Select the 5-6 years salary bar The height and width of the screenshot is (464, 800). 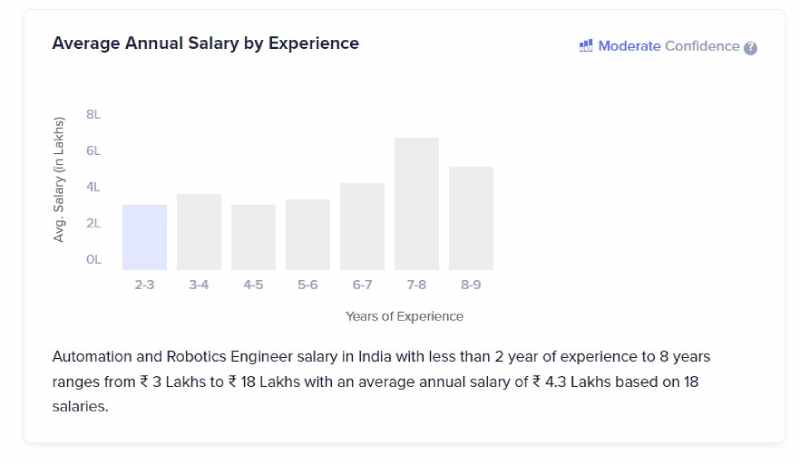(308, 235)
